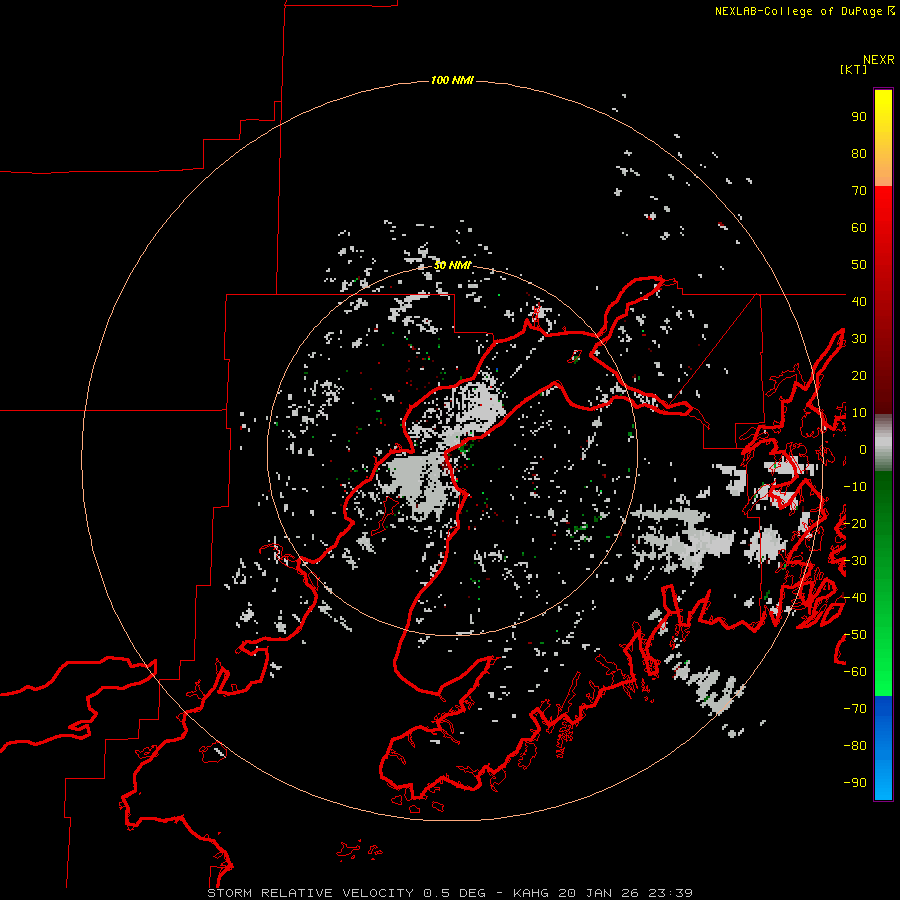Click the -30 scale value
The image size is (900, 900).
point(855,561)
